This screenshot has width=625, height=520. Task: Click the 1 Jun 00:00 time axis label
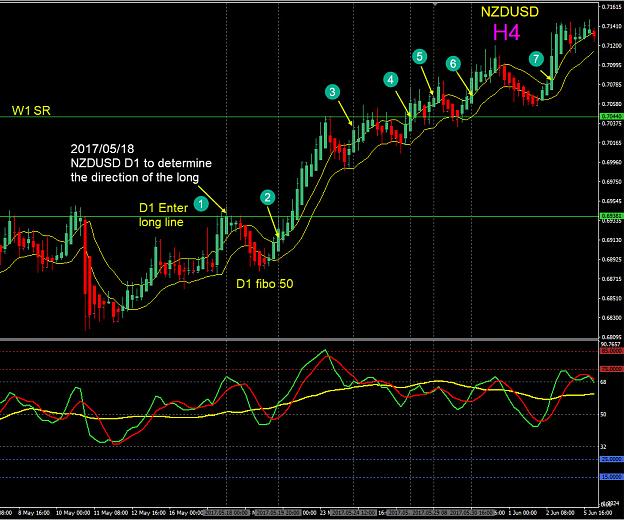pos(522,512)
